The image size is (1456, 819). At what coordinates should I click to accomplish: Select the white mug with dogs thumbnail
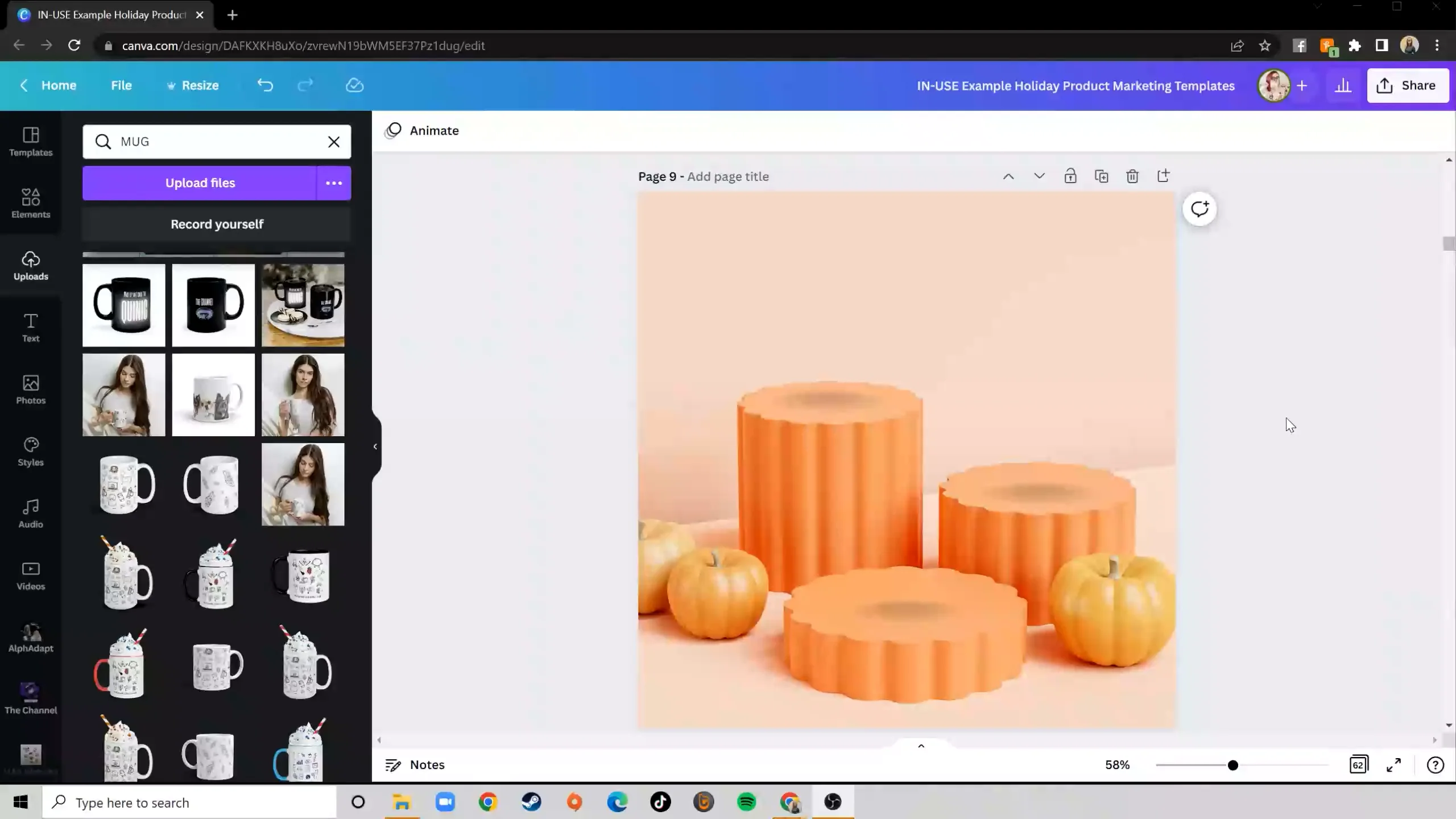pyautogui.click(x=214, y=395)
